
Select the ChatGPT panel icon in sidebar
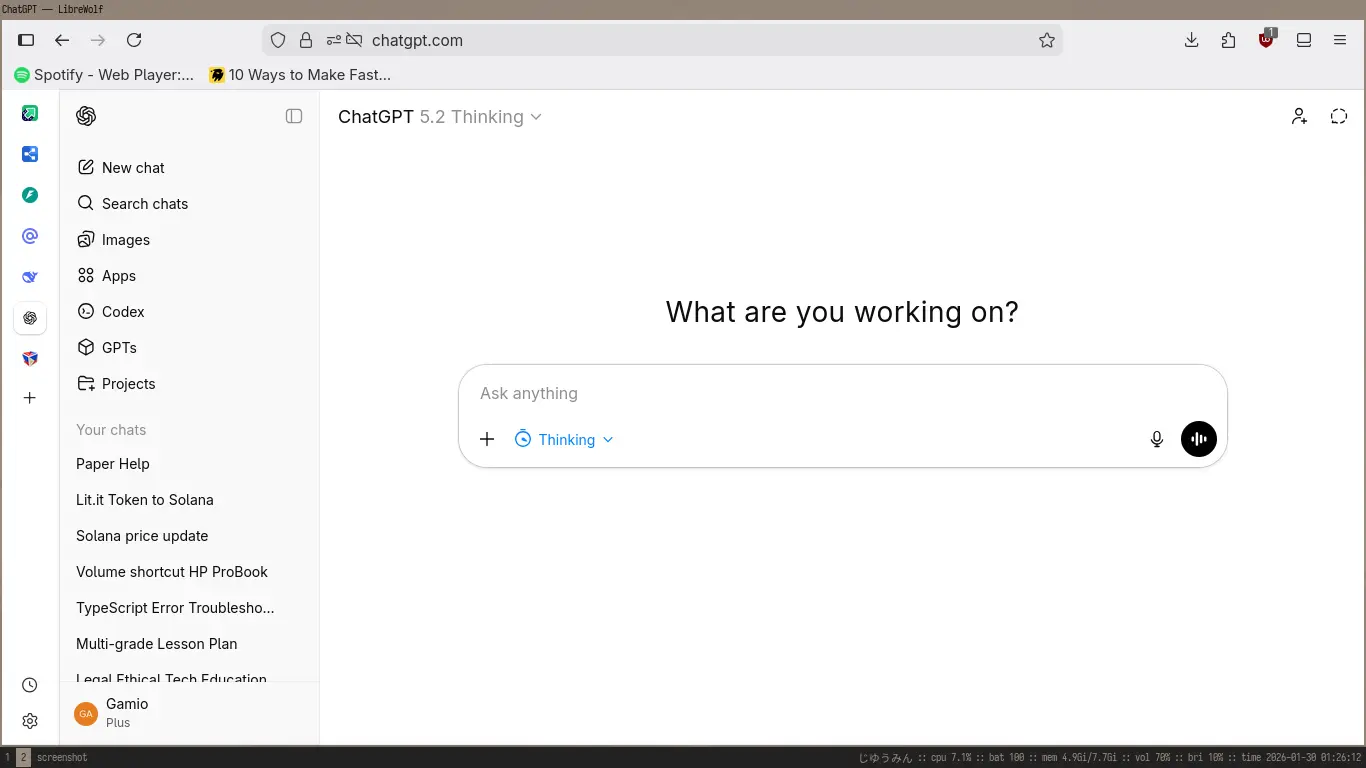[x=30, y=318]
